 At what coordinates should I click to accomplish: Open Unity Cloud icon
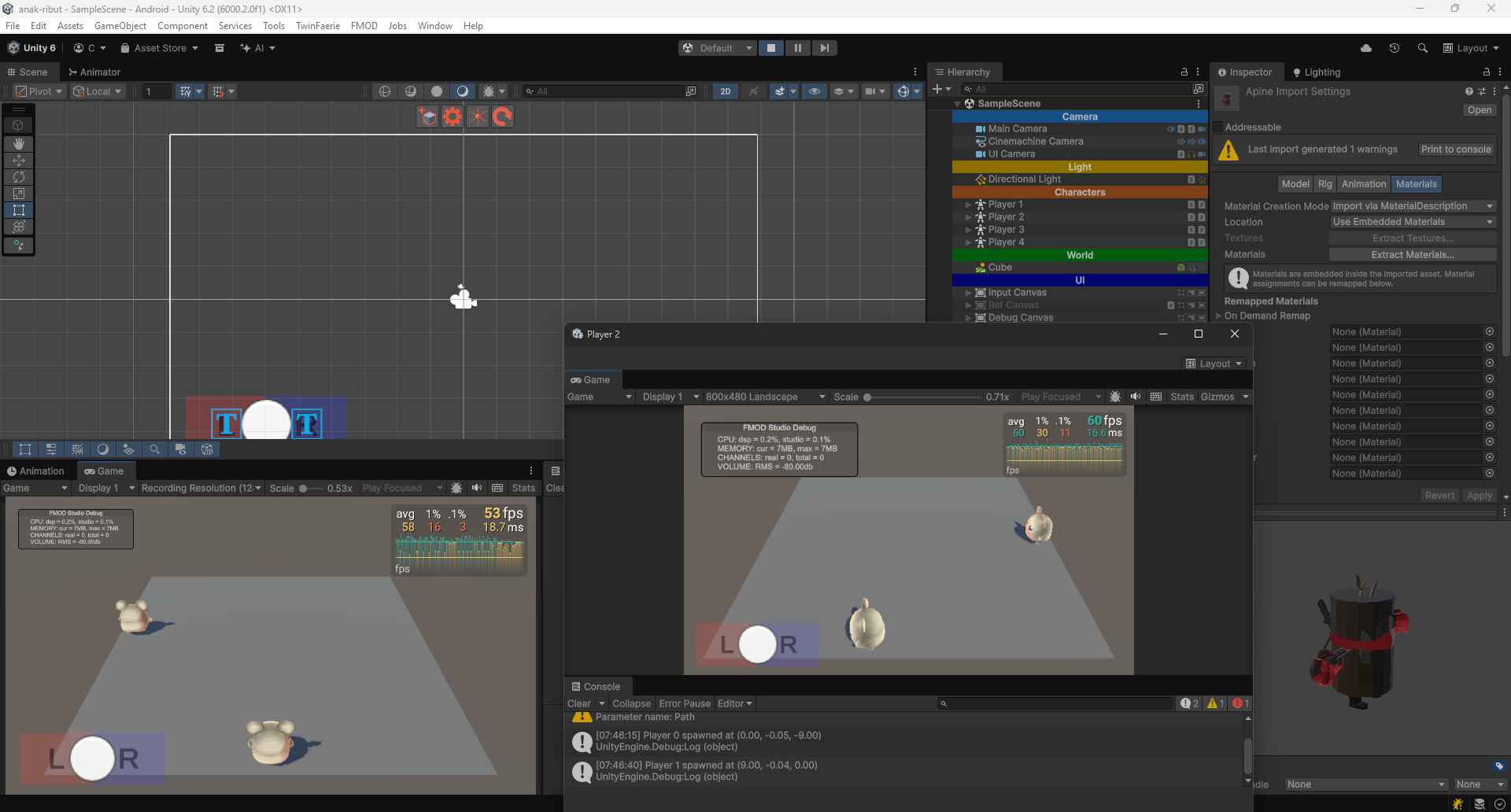pyautogui.click(x=1366, y=48)
